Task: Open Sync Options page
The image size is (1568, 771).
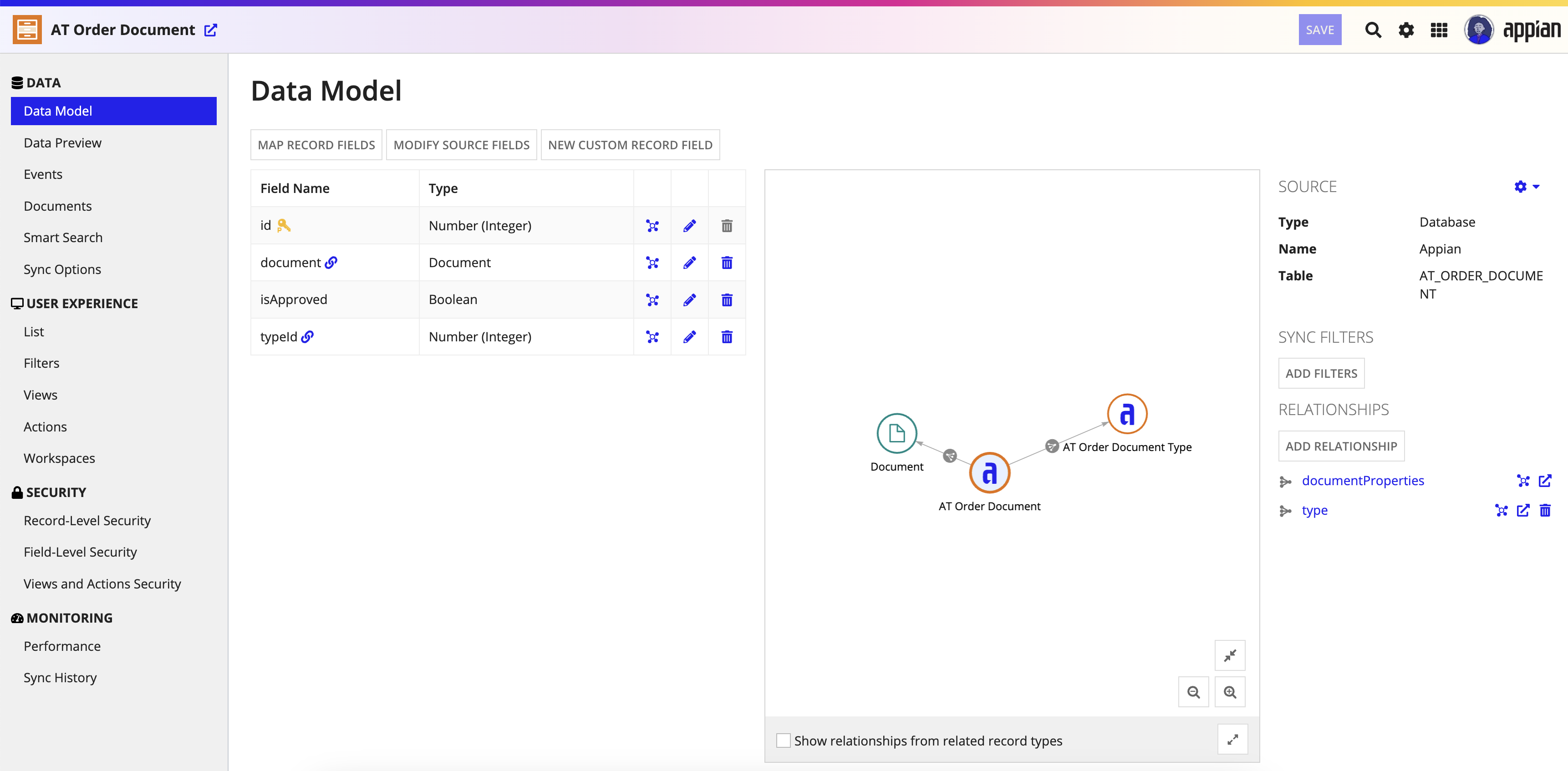Action: pyautogui.click(x=62, y=269)
